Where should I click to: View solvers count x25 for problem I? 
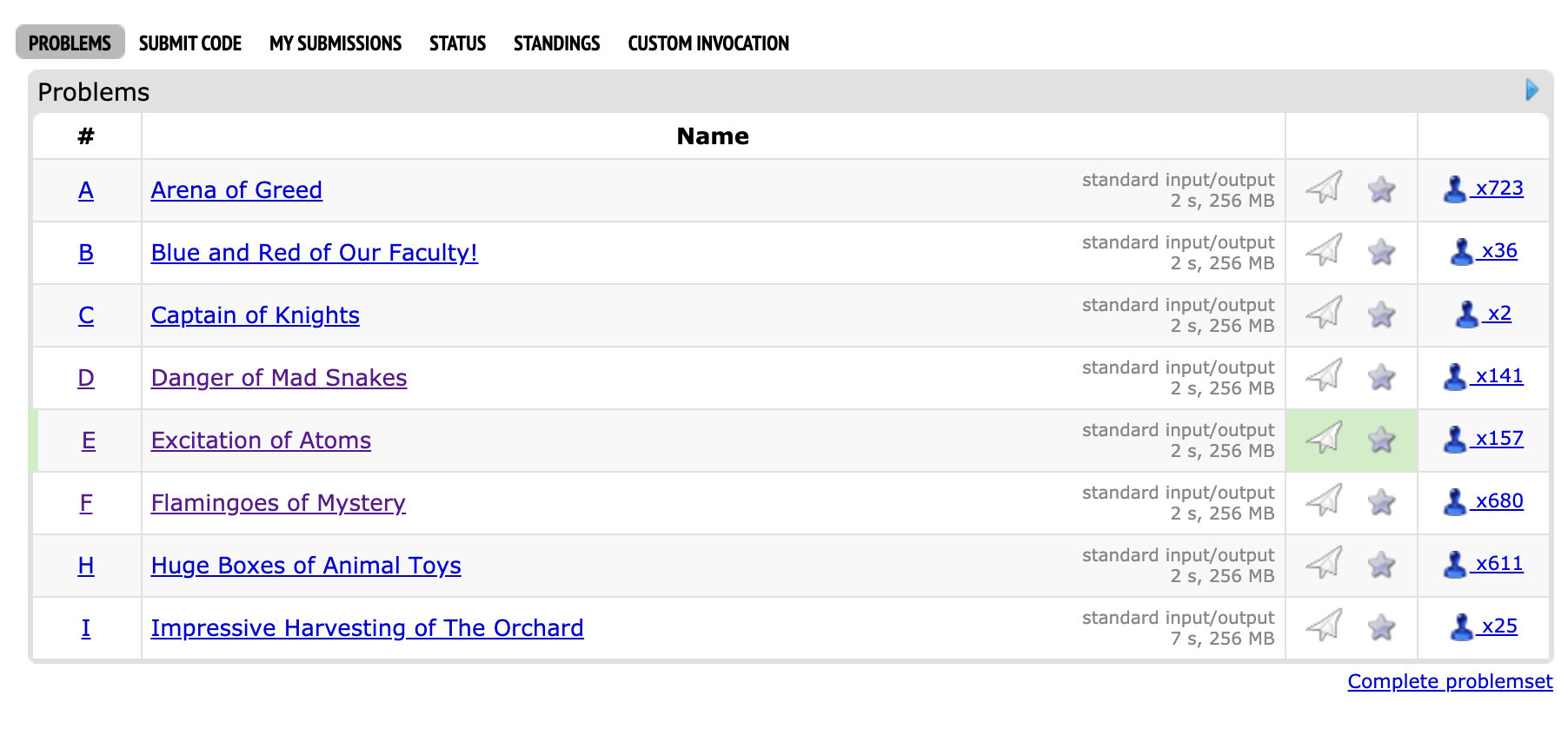click(1484, 626)
